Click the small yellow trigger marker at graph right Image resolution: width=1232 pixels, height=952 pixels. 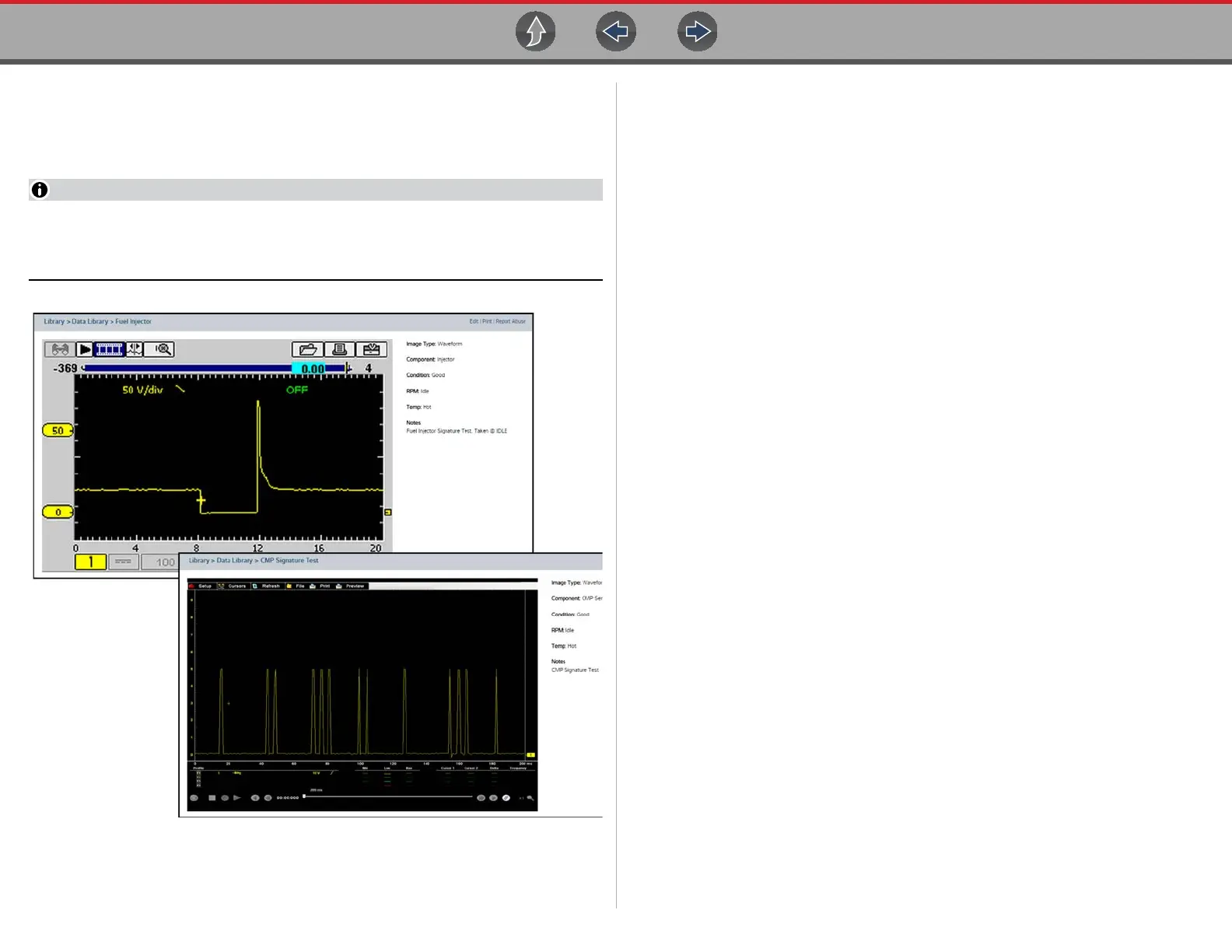388,513
